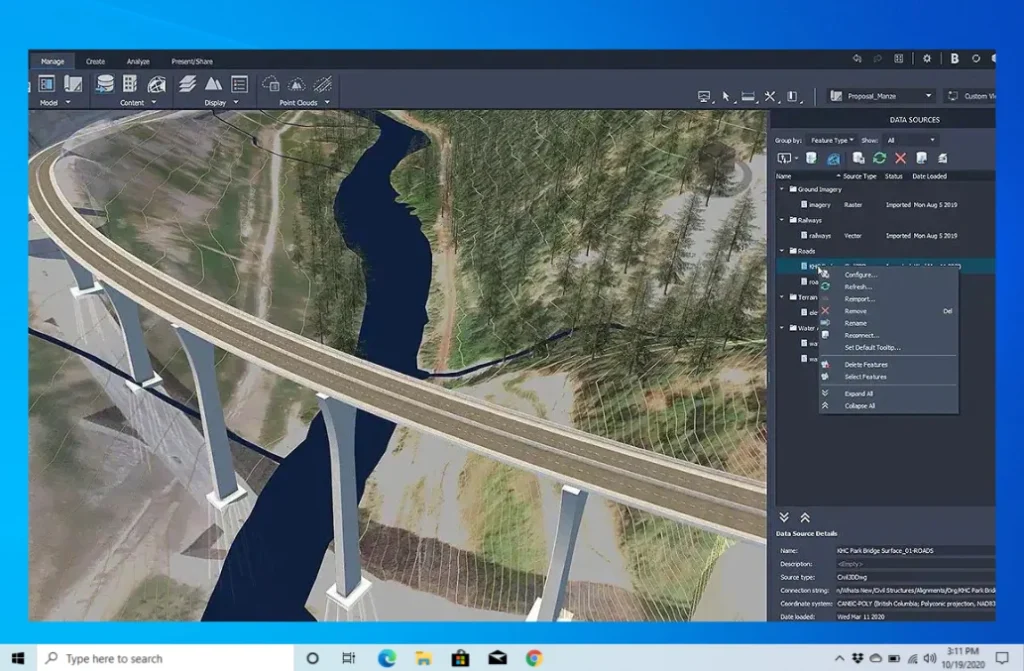
Task: Open the Group by Feature Type dropdown
Action: [x=832, y=140]
